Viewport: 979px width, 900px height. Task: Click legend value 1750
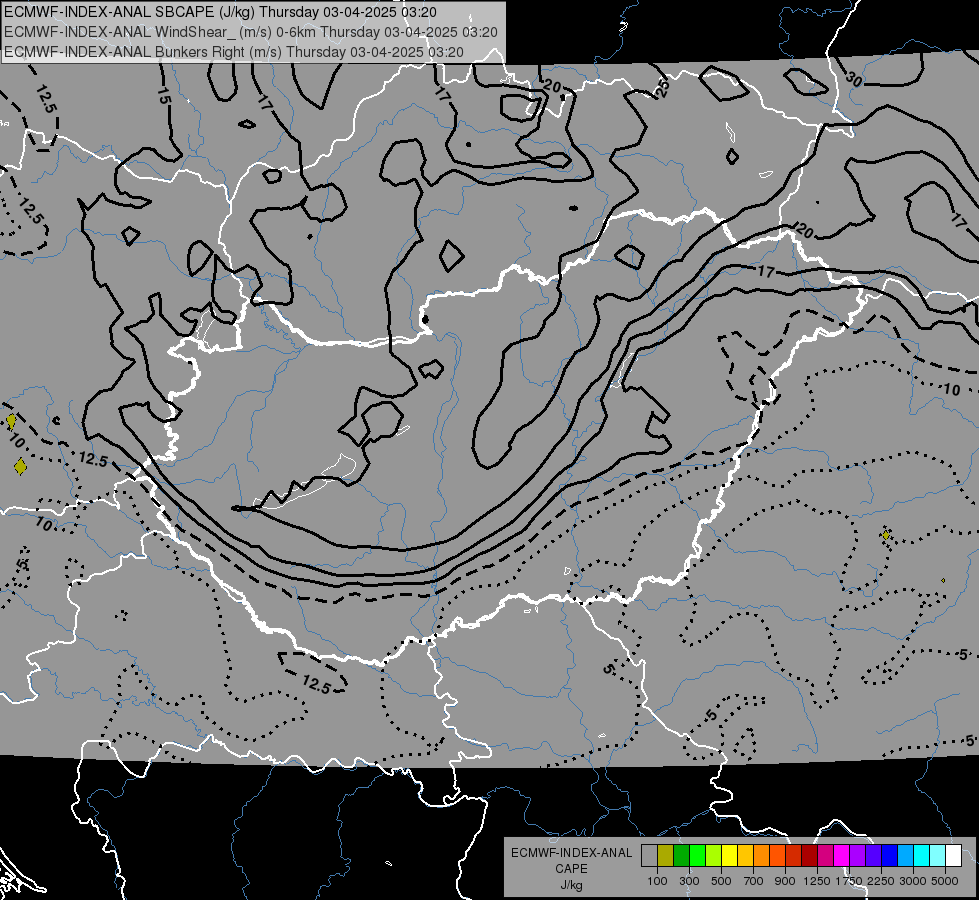tap(849, 881)
